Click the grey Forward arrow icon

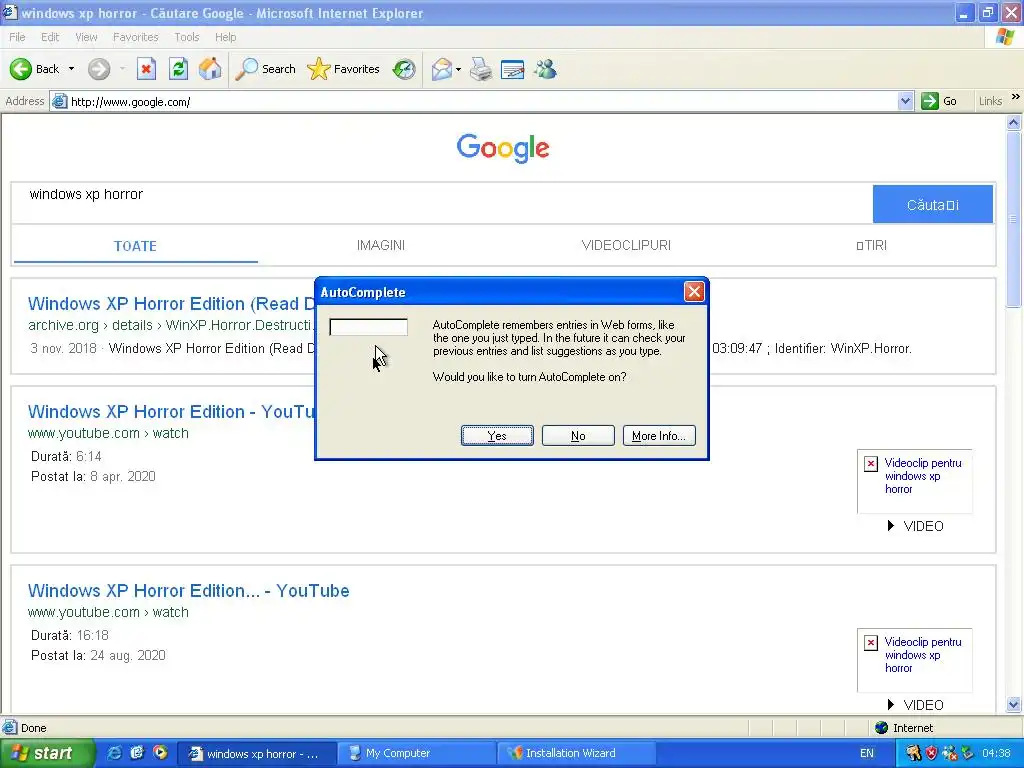pos(99,69)
